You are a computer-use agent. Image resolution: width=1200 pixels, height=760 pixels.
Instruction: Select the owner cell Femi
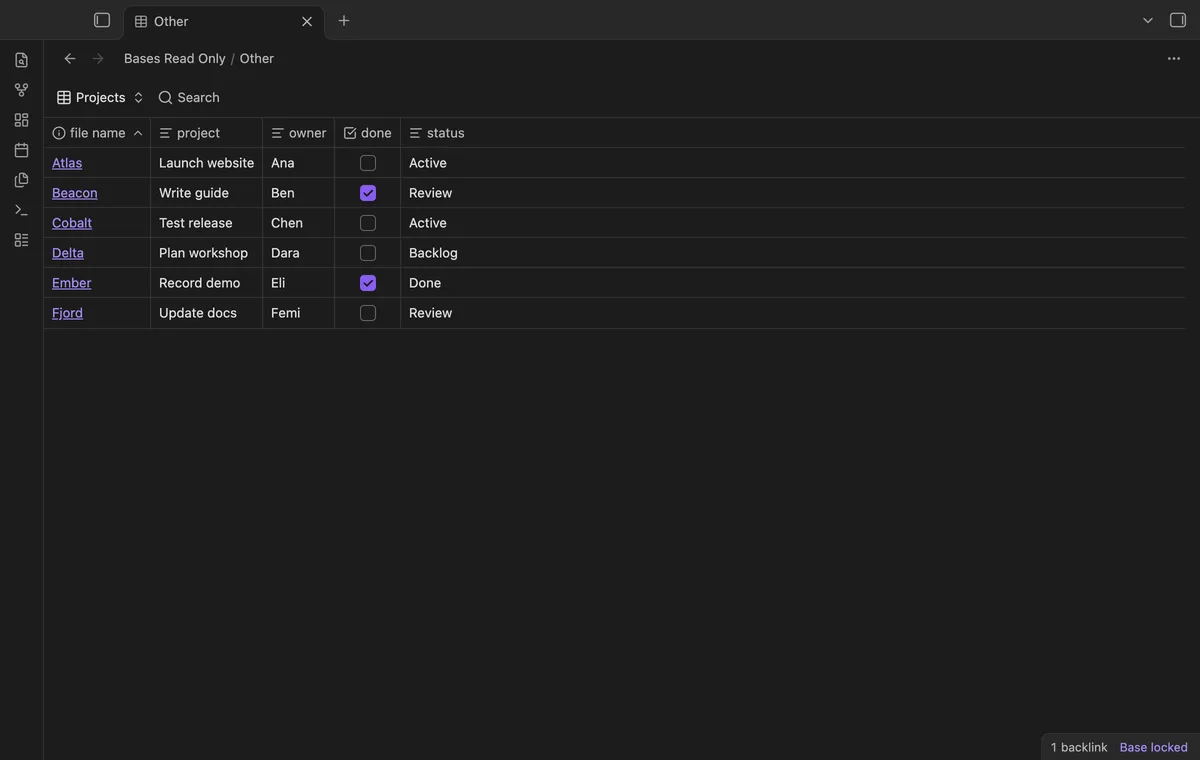[x=299, y=313]
